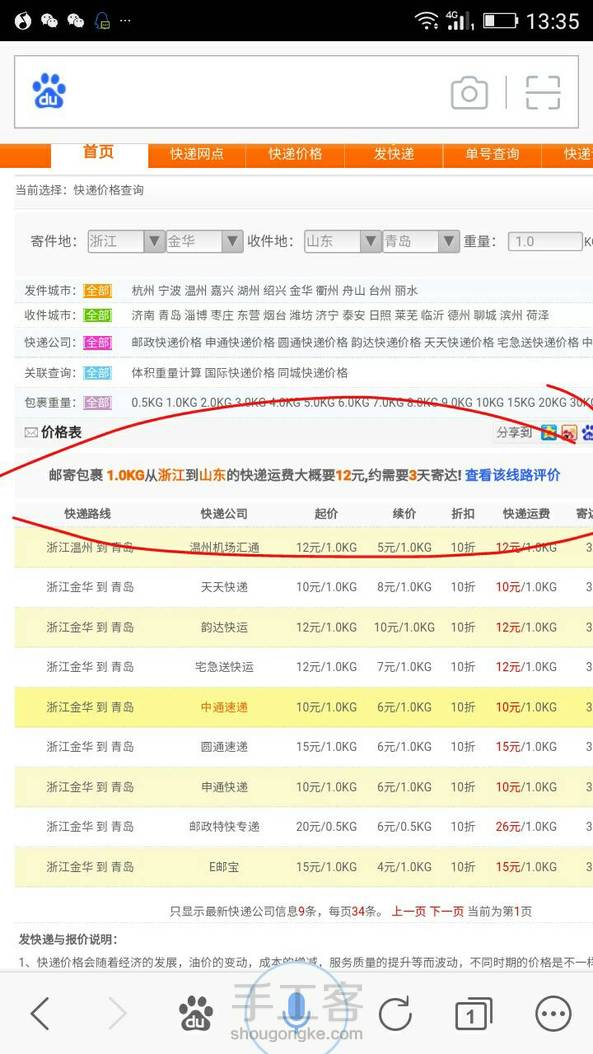Viewport: 593px width, 1054px height.
Task: Click second share icon next to 分享到
Action: (569, 432)
